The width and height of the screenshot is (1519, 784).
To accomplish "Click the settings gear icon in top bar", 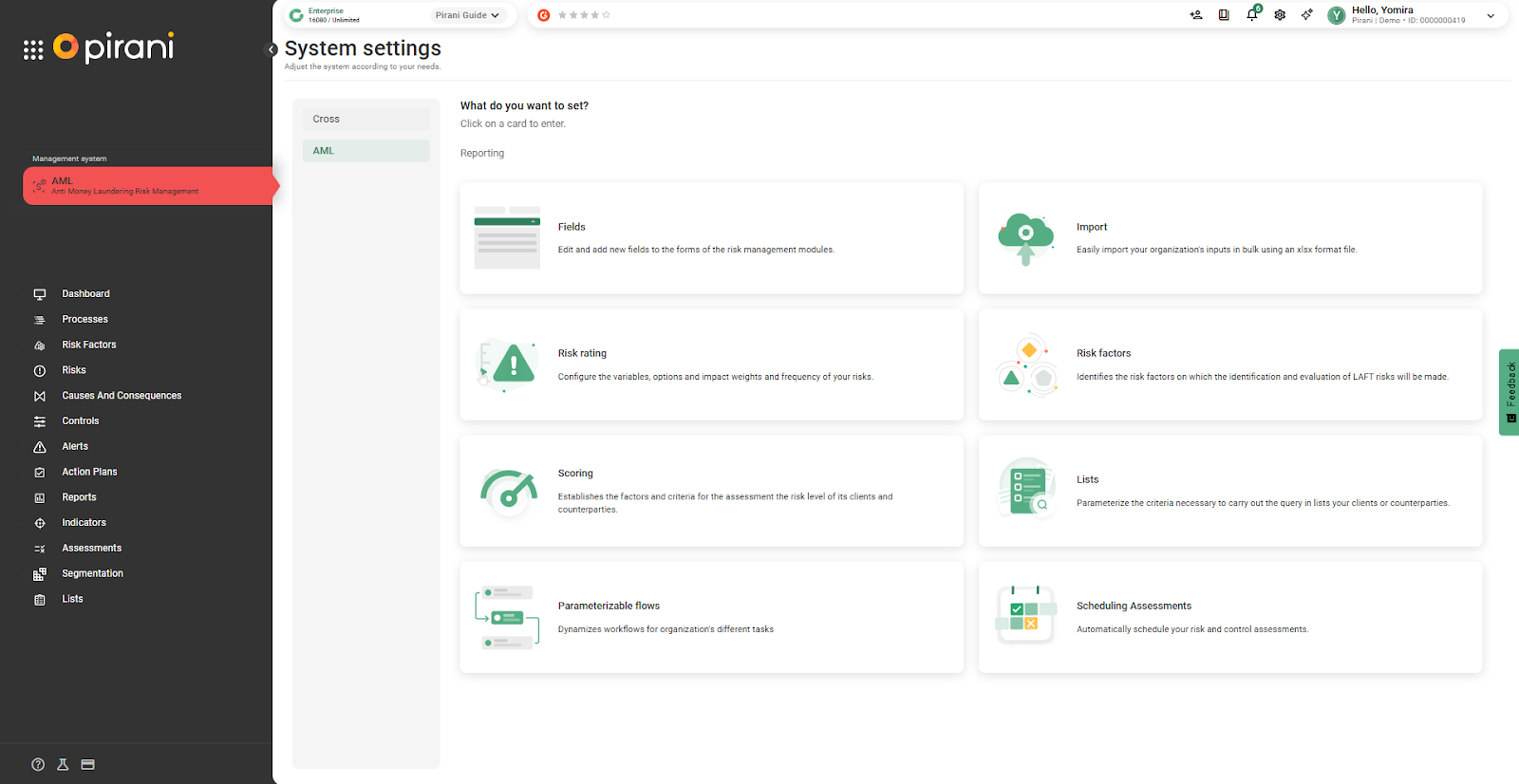I will pos(1280,15).
